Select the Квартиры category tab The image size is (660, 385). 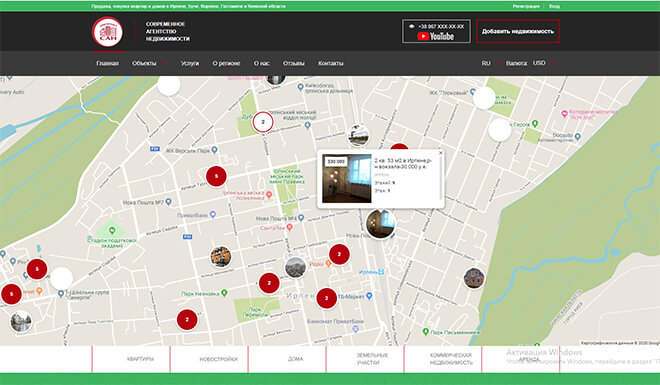tap(141, 359)
